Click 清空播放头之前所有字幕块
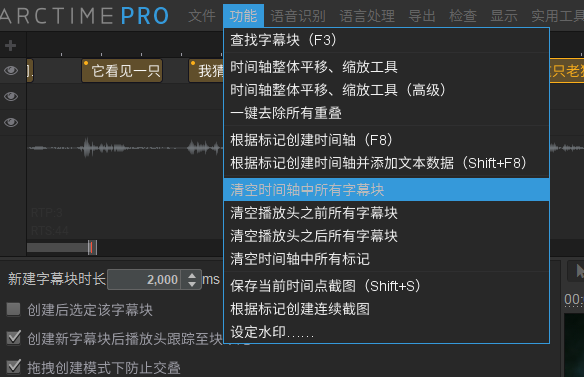This screenshot has height=377, width=584. coord(387,213)
